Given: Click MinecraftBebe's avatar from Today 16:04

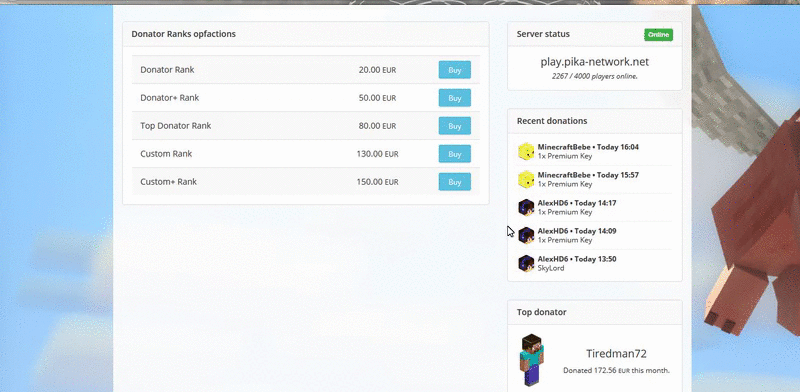Looking at the screenshot, I should click(x=526, y=151).
